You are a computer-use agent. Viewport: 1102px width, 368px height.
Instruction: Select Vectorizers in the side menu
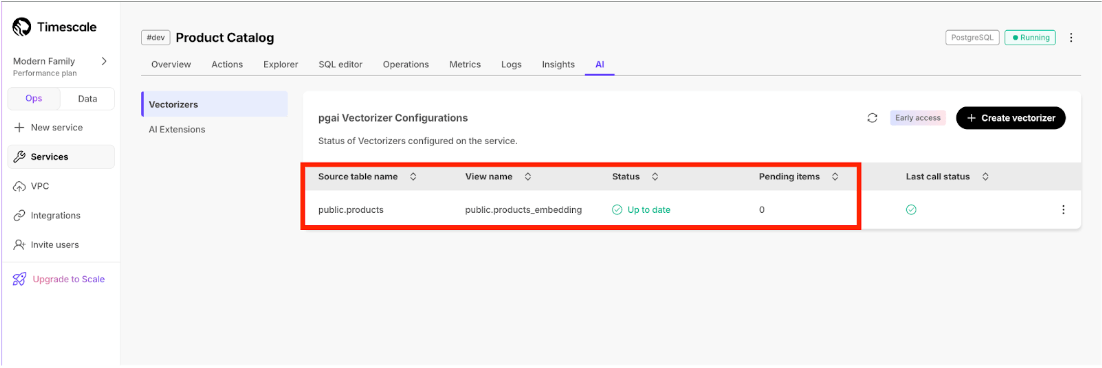click(x=214, y=104)
